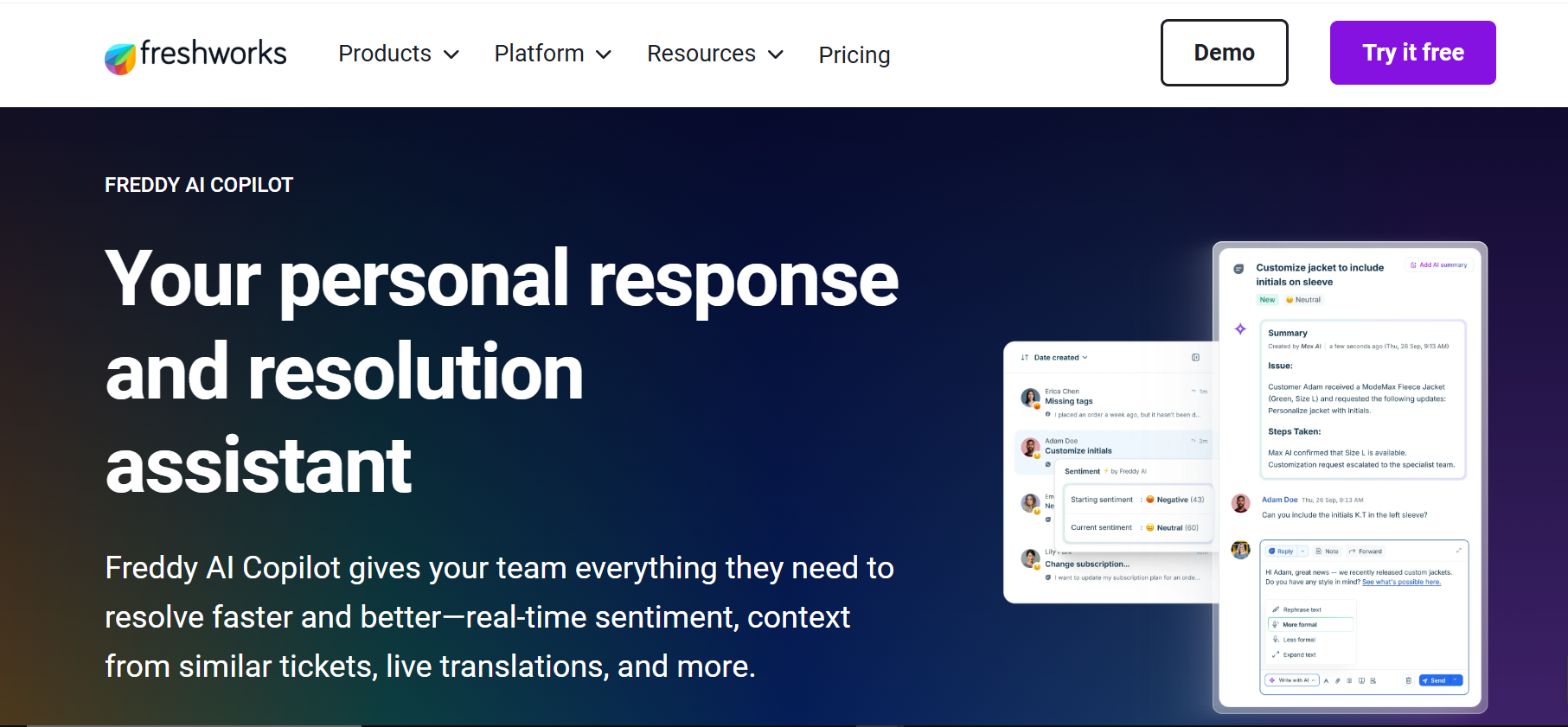The width and height of the screenshot is (1568, 727).
Task: Click the sort arrows icon beside Date created
Action: coord(1025,358)
